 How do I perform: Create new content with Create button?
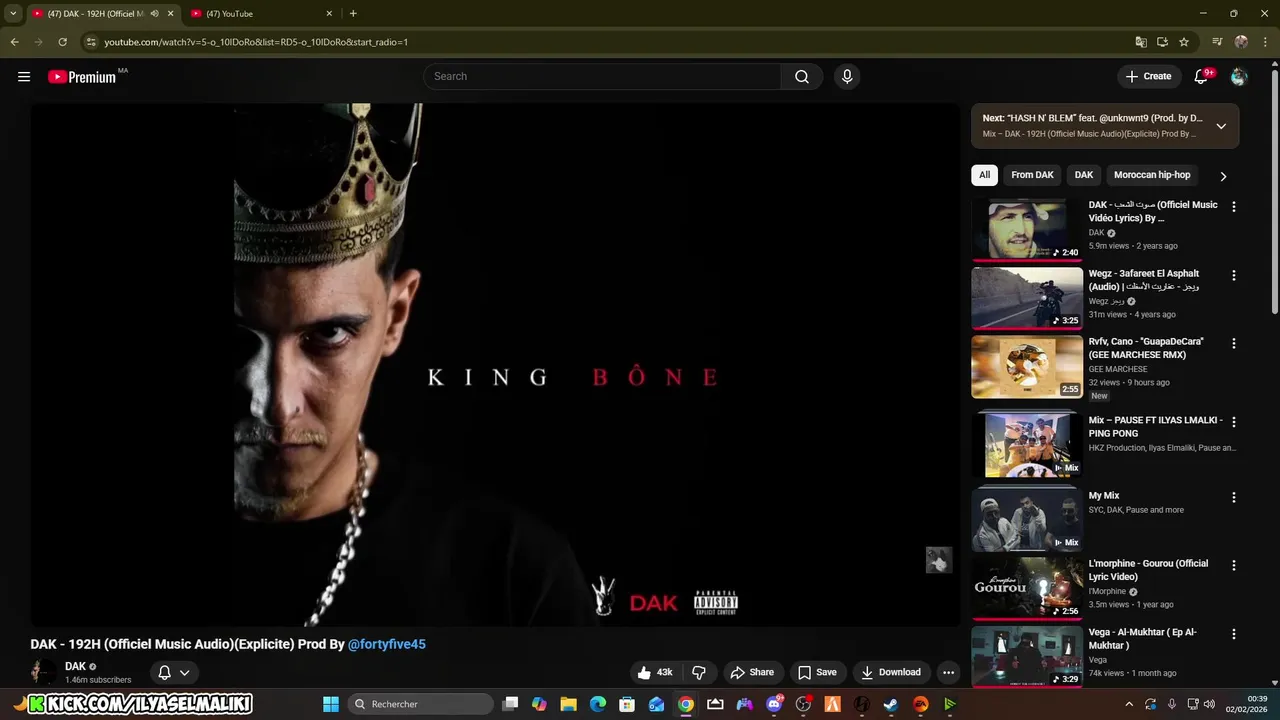pos(1148,76)
